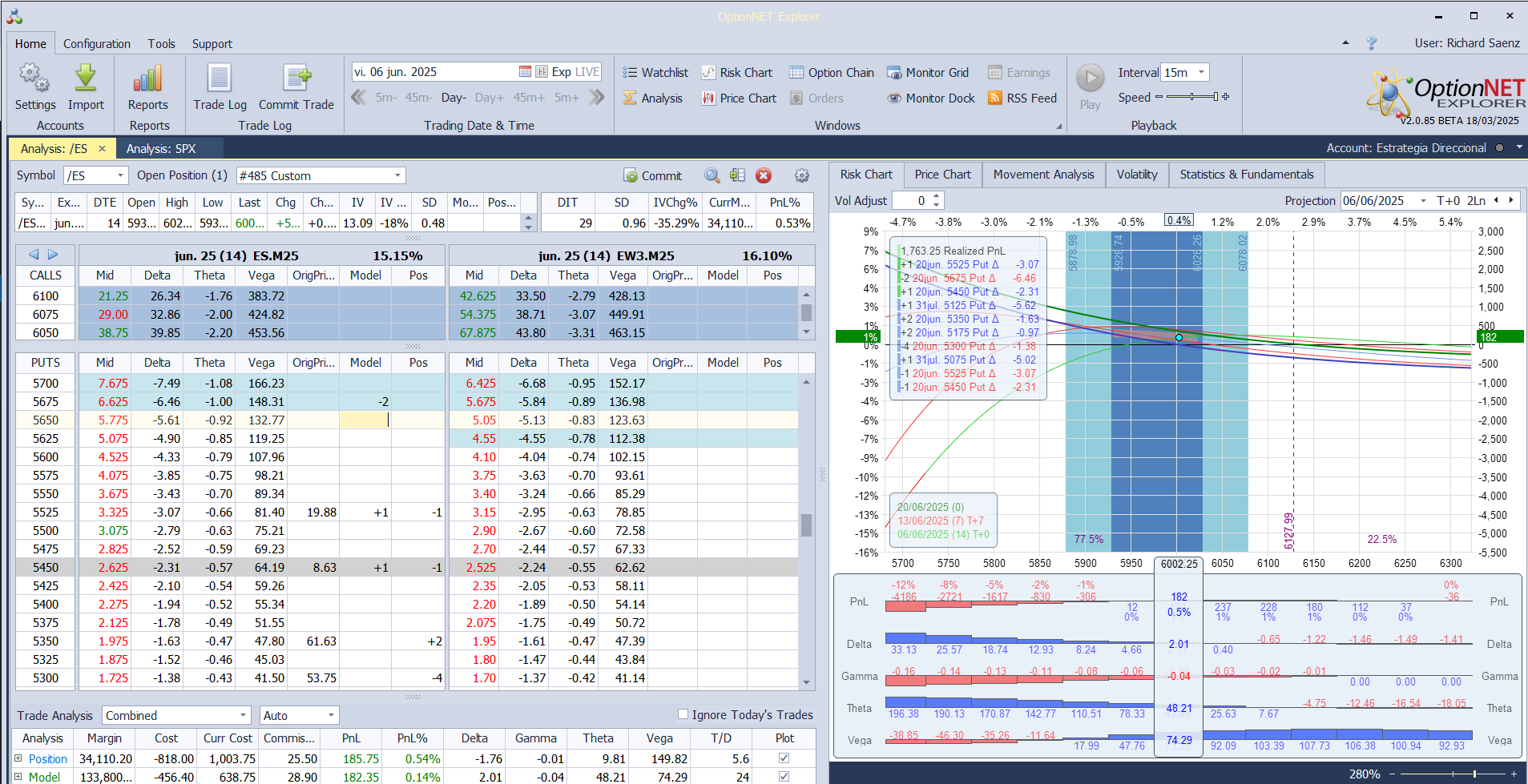Open the option chain settings gear
This screenshot has width=1528, height=784.
801,175
